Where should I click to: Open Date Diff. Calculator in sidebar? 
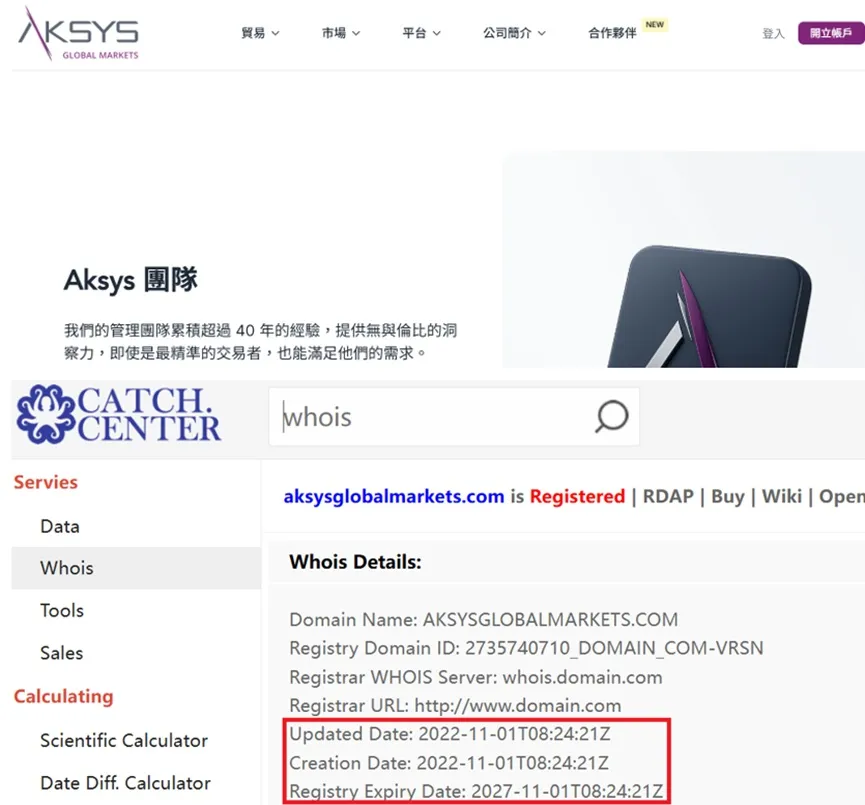[125, 782]
